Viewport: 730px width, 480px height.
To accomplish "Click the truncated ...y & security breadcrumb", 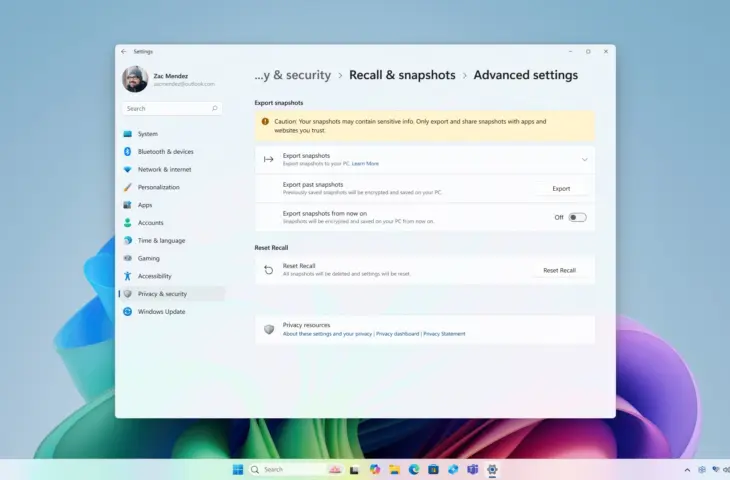I will (293, 75).
